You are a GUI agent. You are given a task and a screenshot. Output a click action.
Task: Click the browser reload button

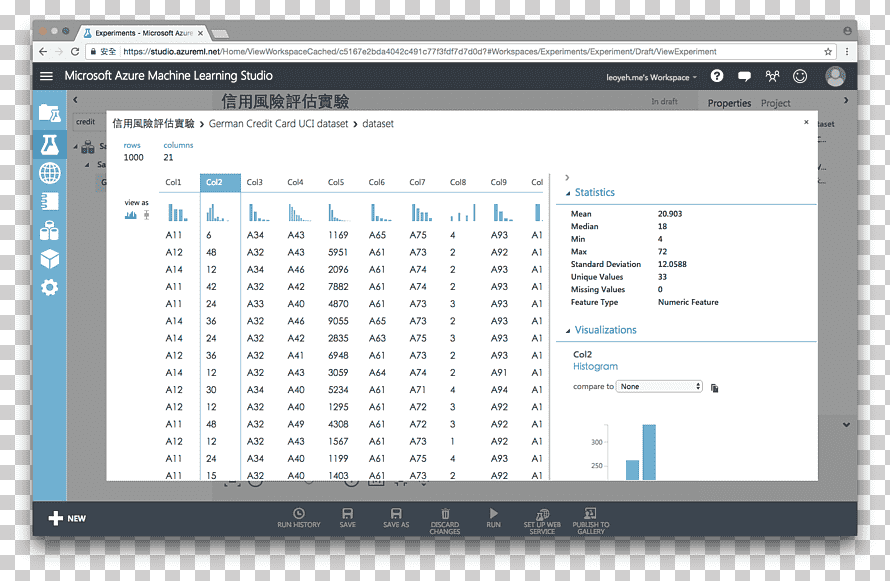click(74, 52)
